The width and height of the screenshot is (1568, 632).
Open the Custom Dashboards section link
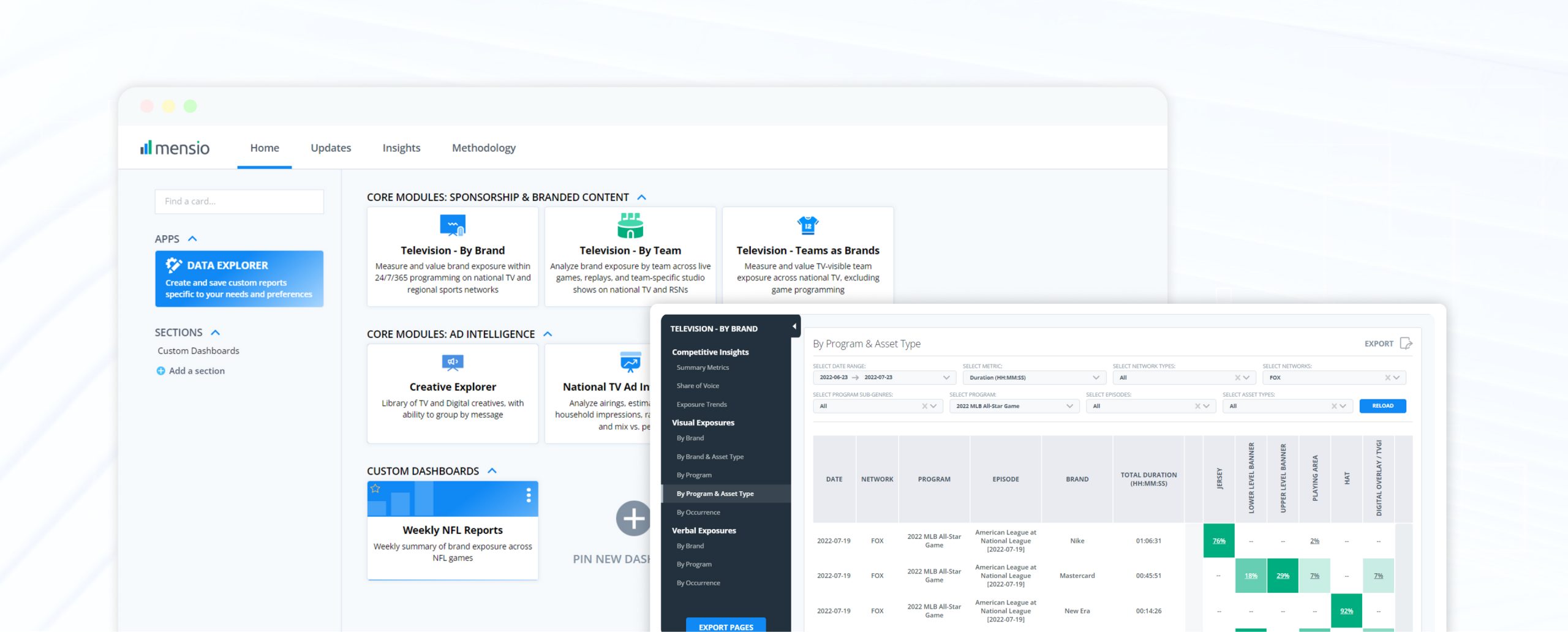click(x=198, y=351)
